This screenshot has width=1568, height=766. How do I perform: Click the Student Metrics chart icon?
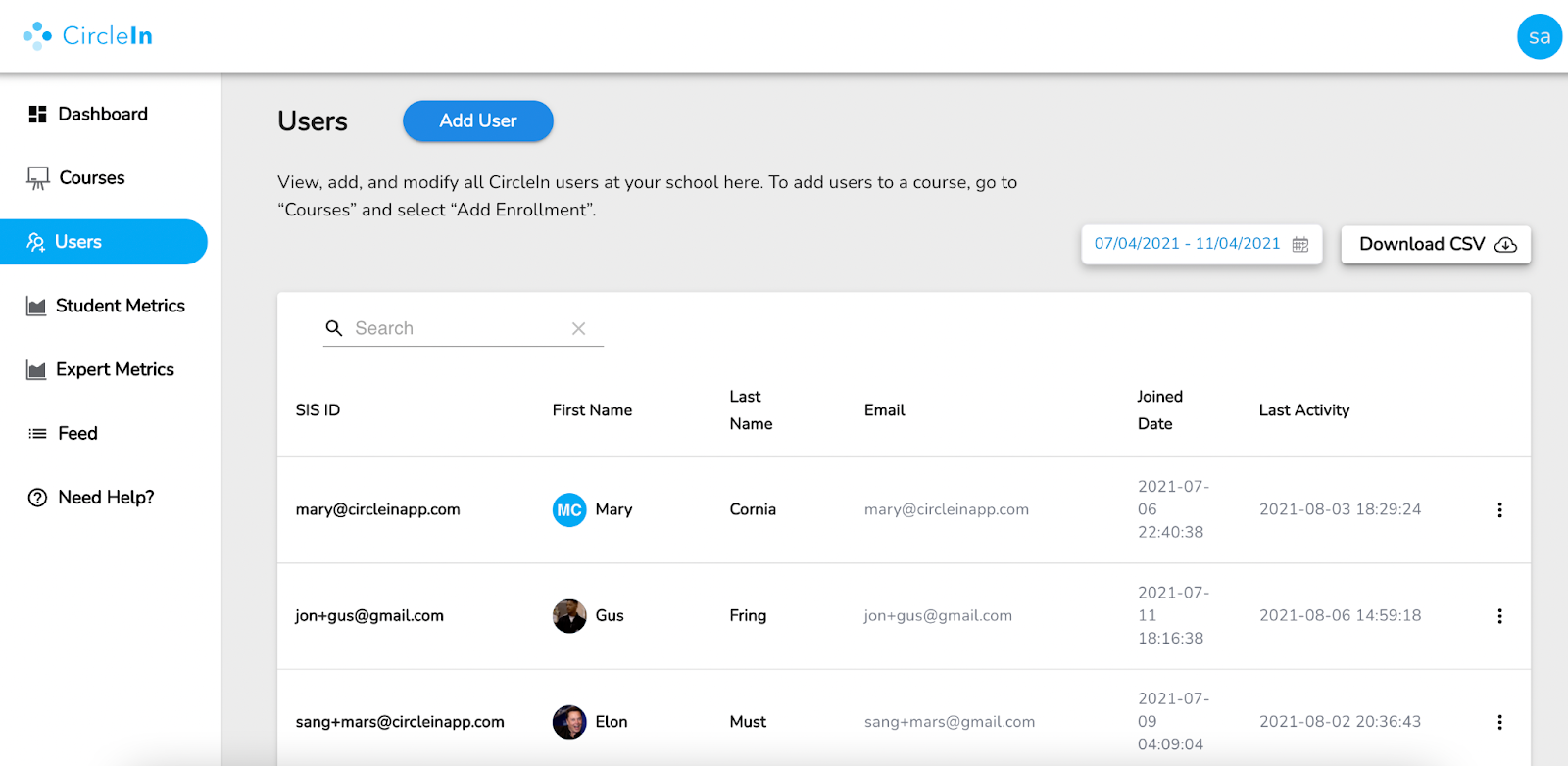(x=36, y=307)
